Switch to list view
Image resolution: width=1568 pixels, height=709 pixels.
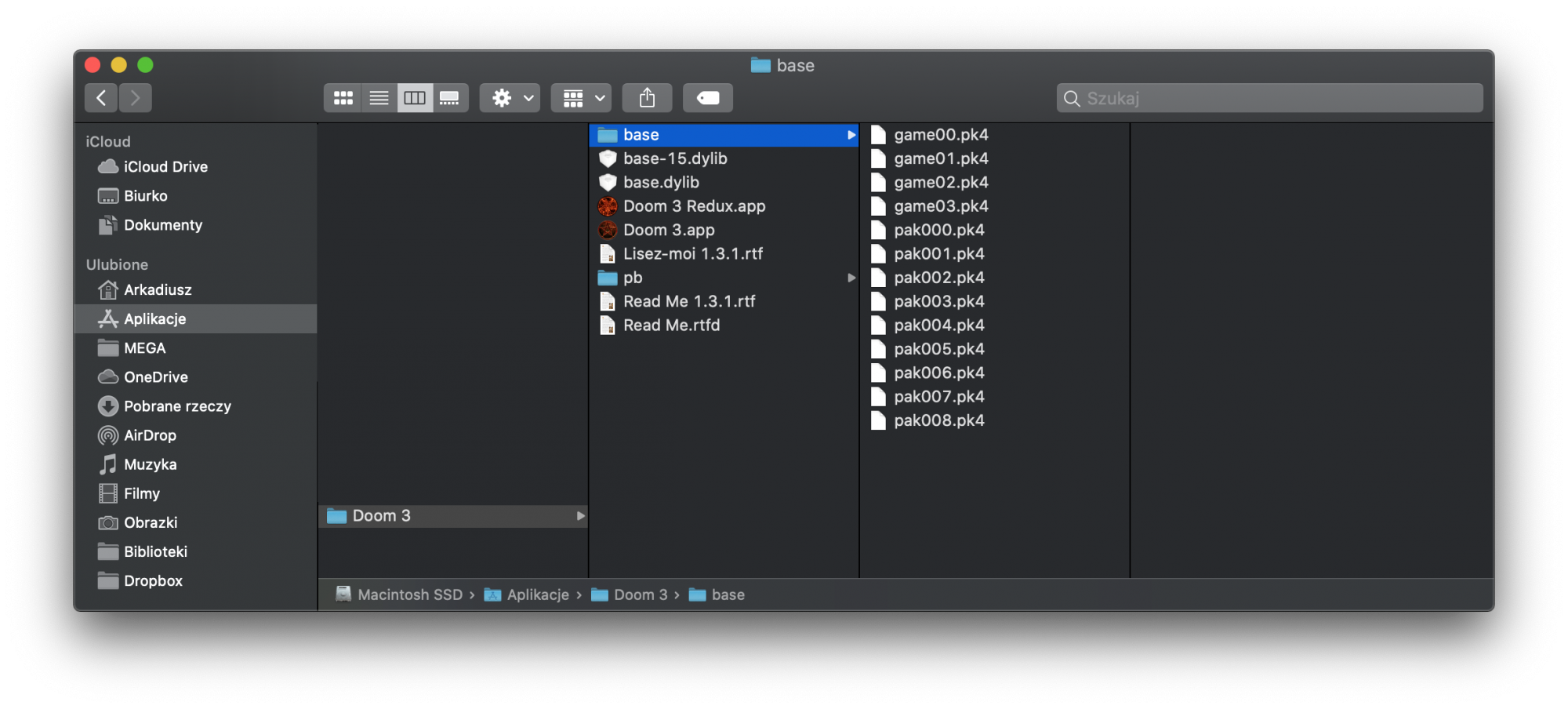tap(379, 98)
